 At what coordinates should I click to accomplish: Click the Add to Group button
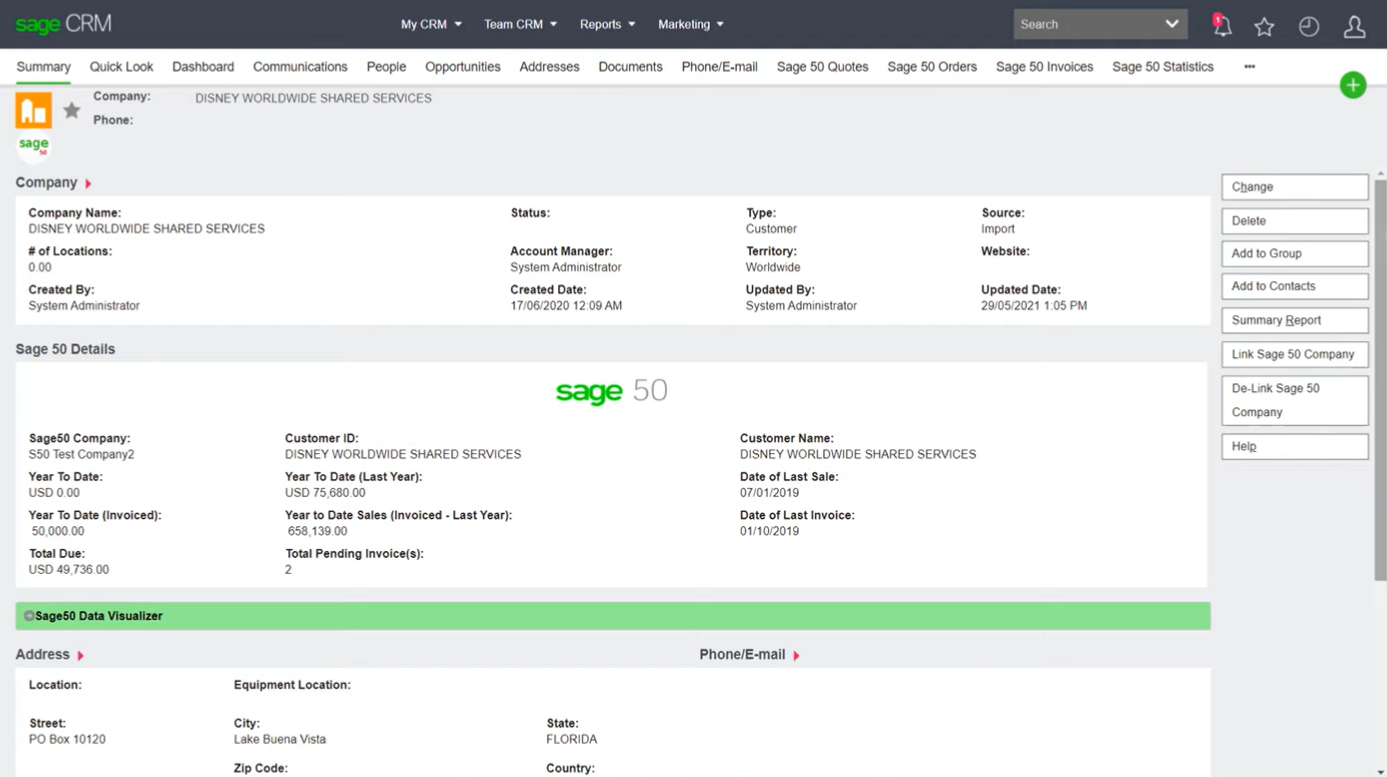tap(1294, 253)
